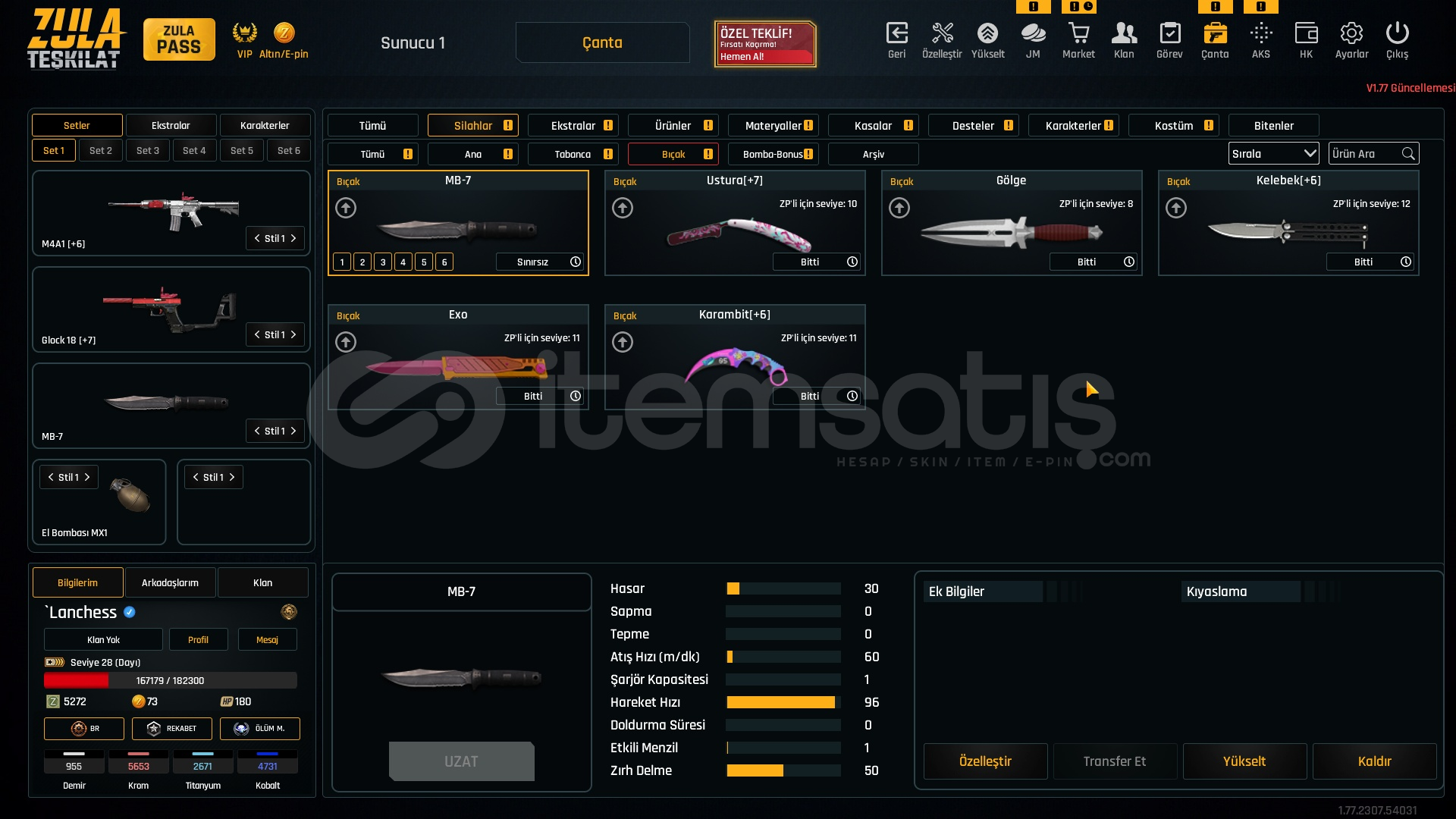
Task: Click upgrade arrow on MB-7 card
Action: point(346,208)
